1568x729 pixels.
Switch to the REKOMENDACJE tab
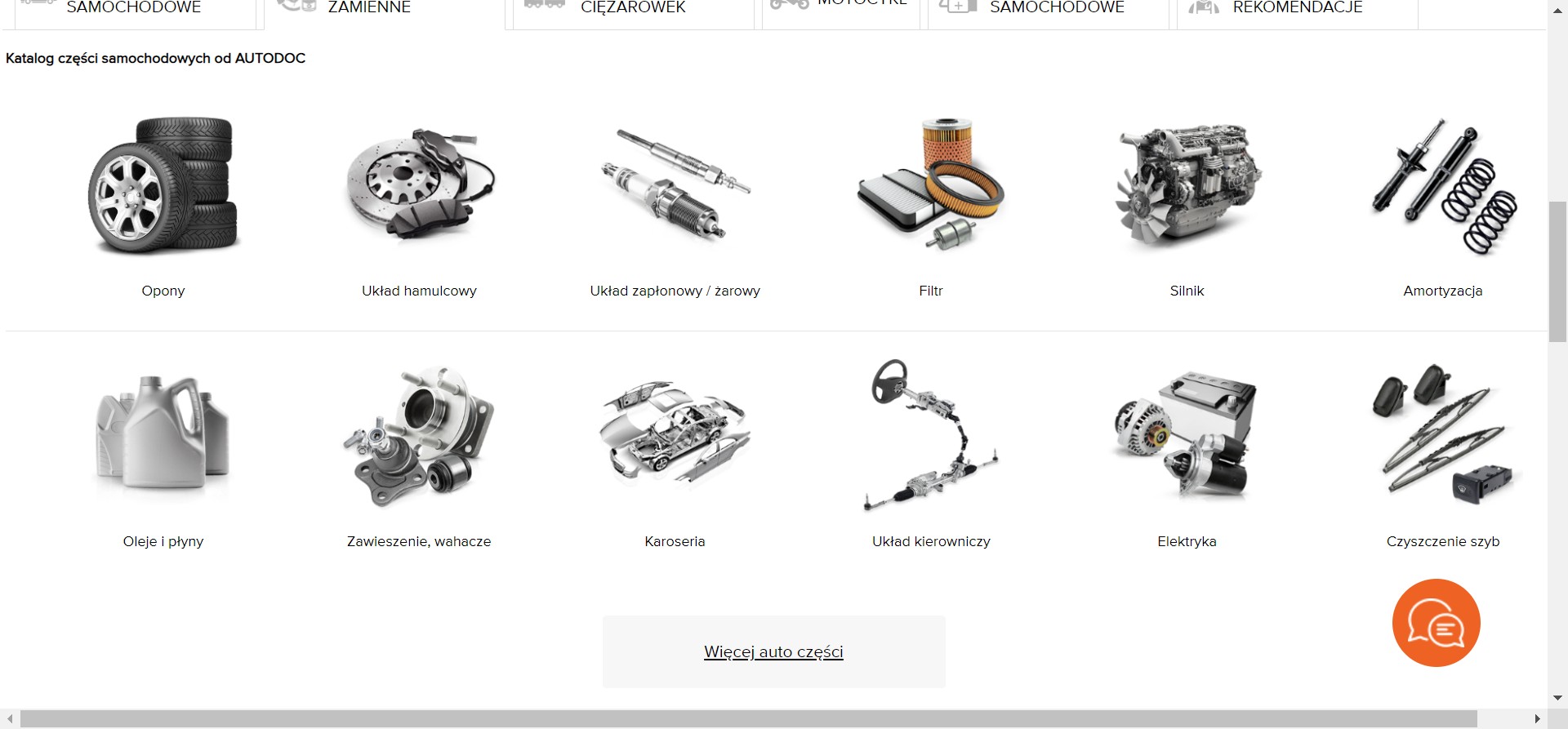coord(1297,10)
